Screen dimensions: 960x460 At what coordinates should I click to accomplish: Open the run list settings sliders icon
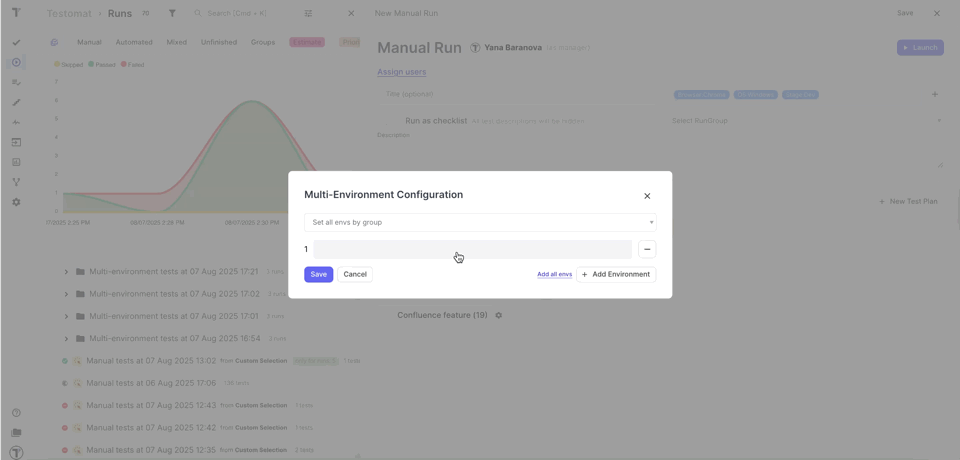308,14
